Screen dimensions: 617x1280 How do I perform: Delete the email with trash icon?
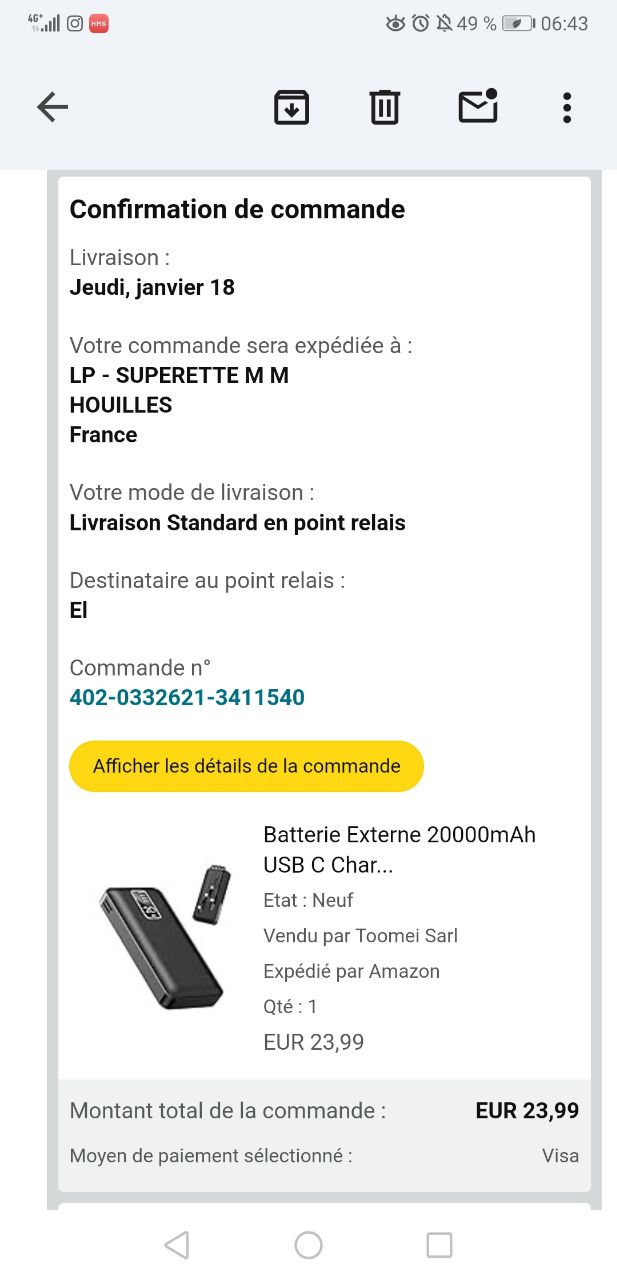(384, 107)
